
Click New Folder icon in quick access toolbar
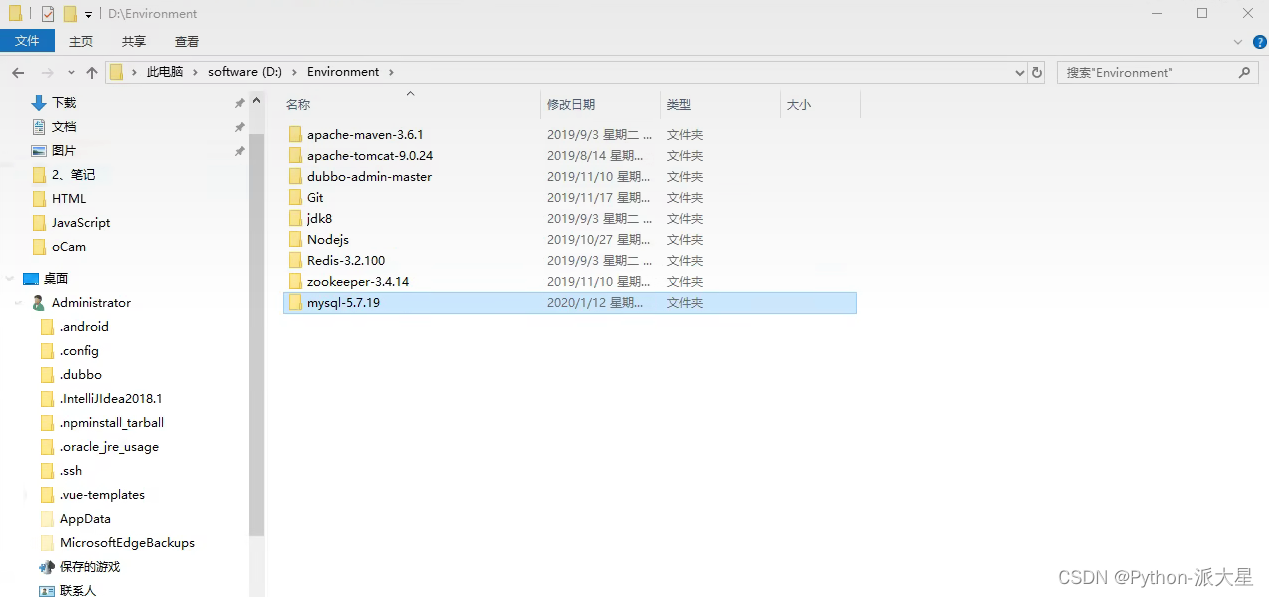(70, 14)
